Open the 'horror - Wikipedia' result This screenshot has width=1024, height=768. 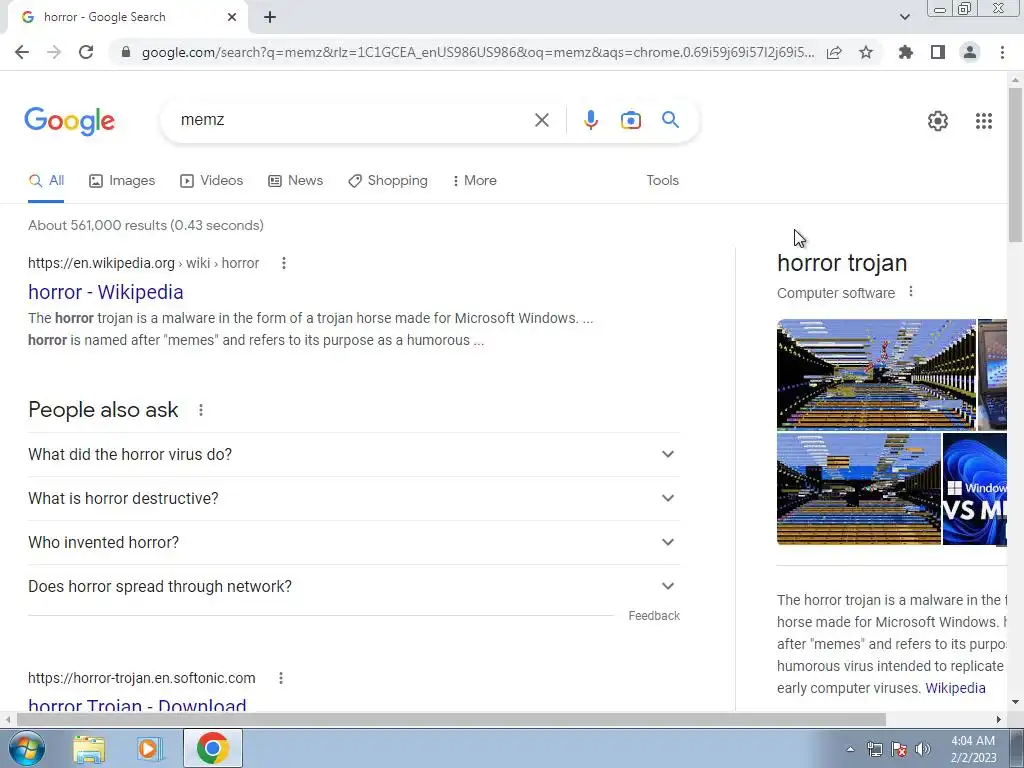pos(106,292)
